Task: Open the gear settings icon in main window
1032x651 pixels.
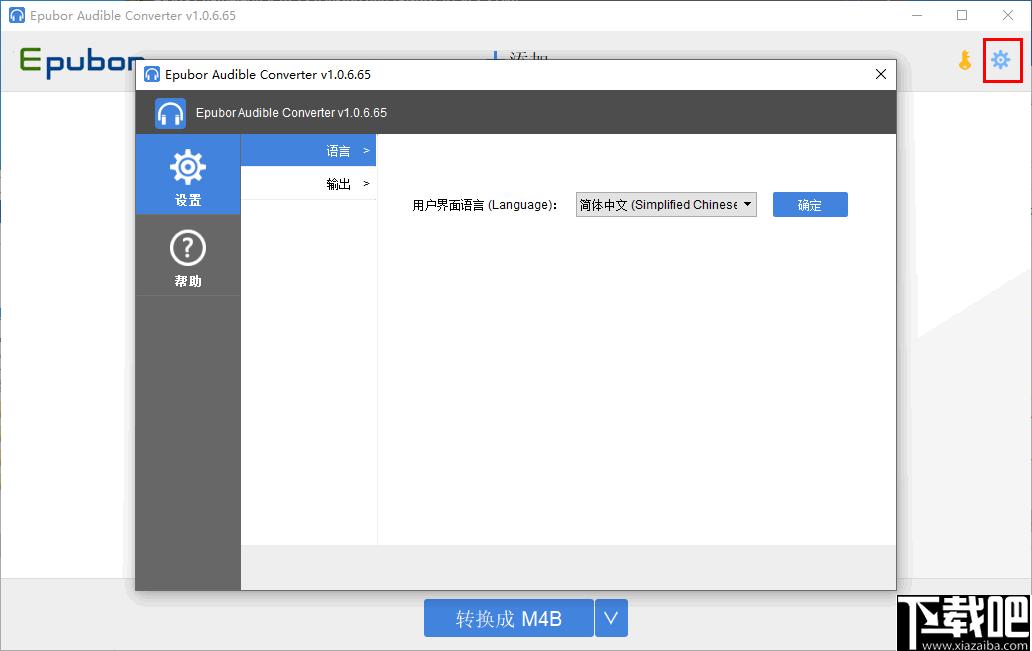Action: click(1000, 60)
